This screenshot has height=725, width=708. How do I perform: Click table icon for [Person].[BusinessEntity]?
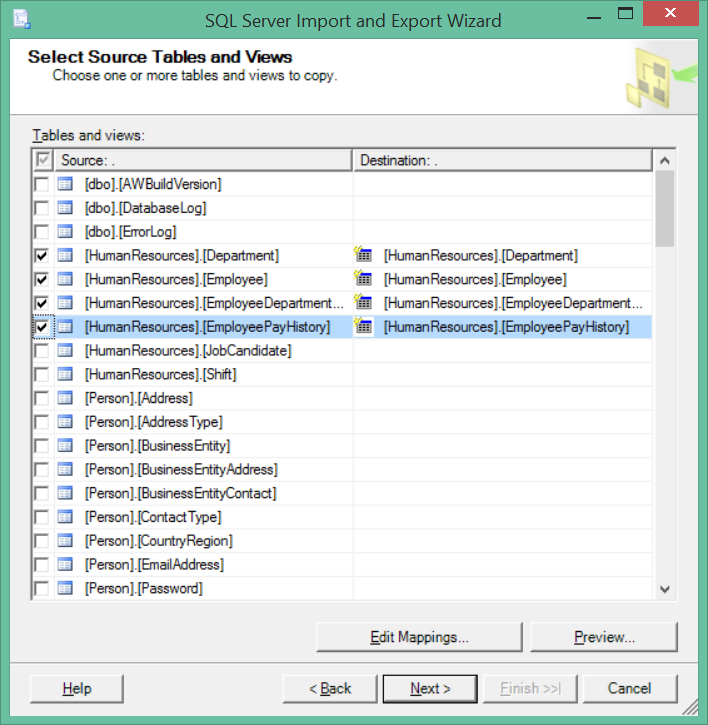65,446
